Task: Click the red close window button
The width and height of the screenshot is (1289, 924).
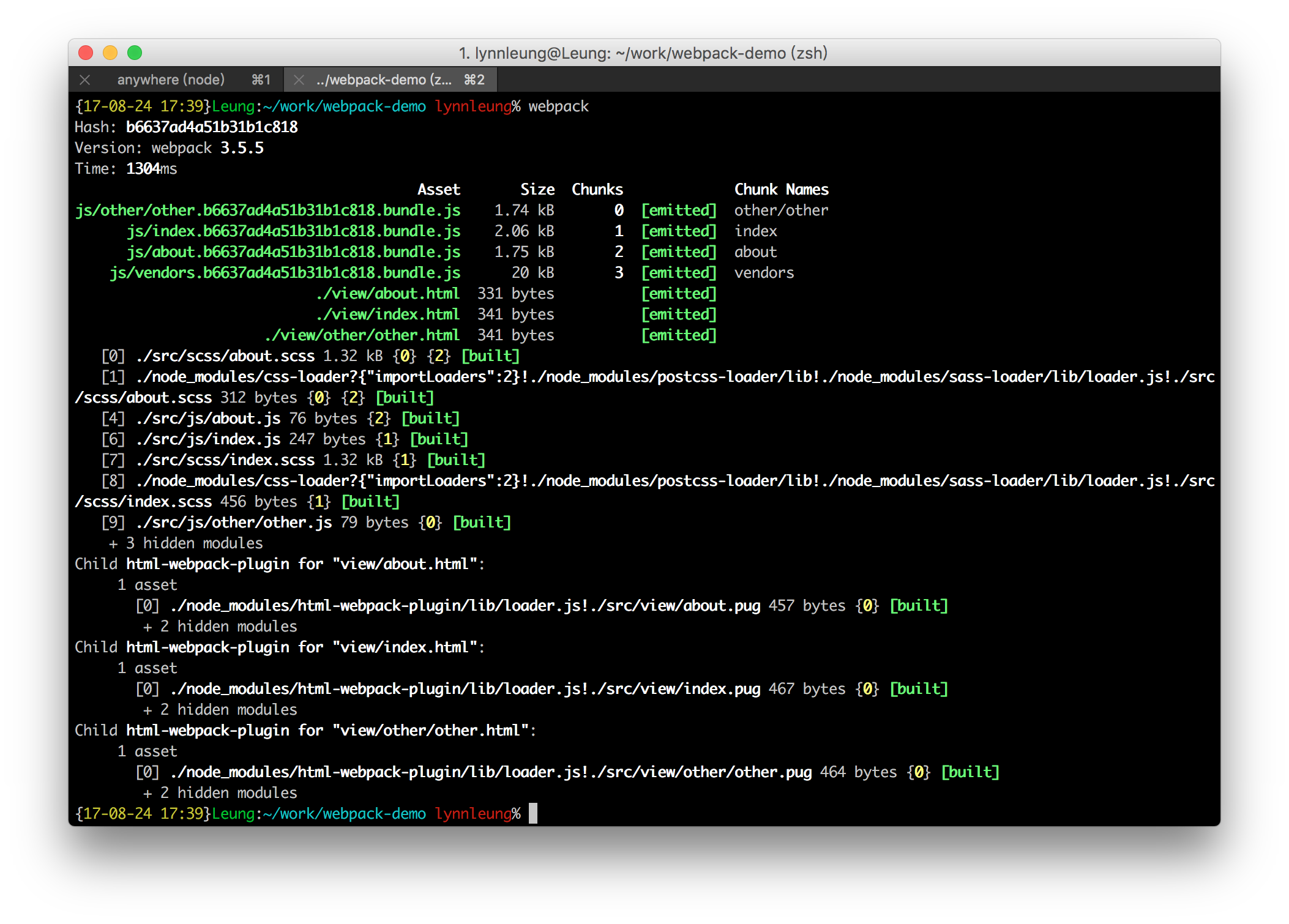Action: [x=86, y=53]
